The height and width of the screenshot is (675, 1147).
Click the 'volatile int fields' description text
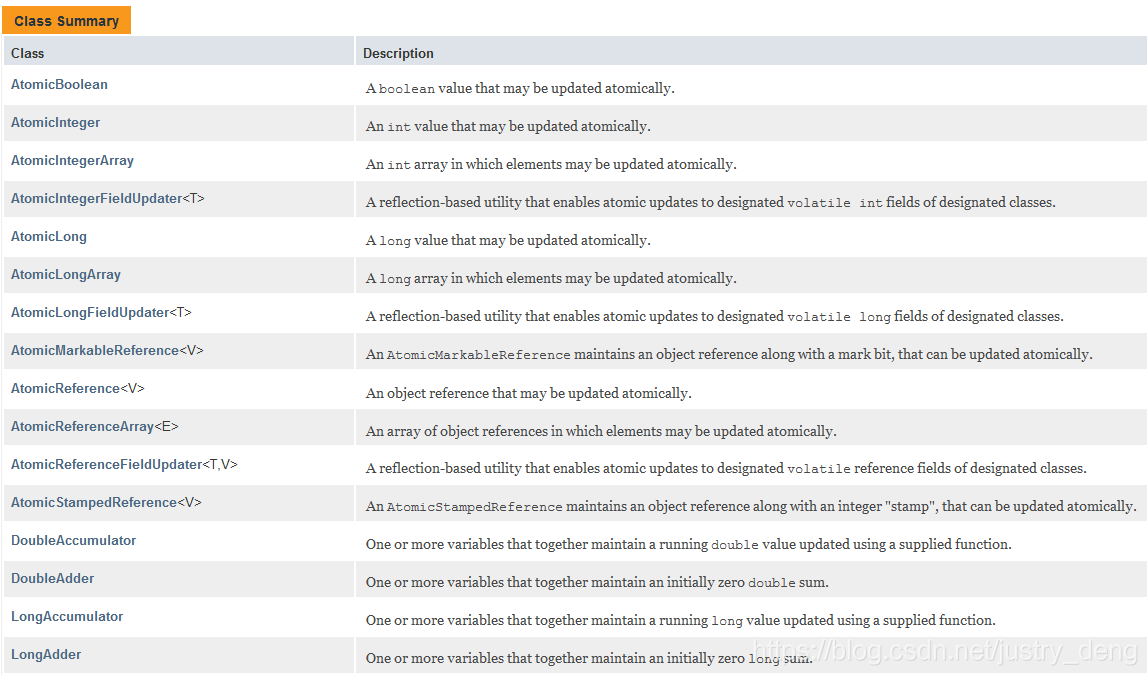[x=711, y=203]
